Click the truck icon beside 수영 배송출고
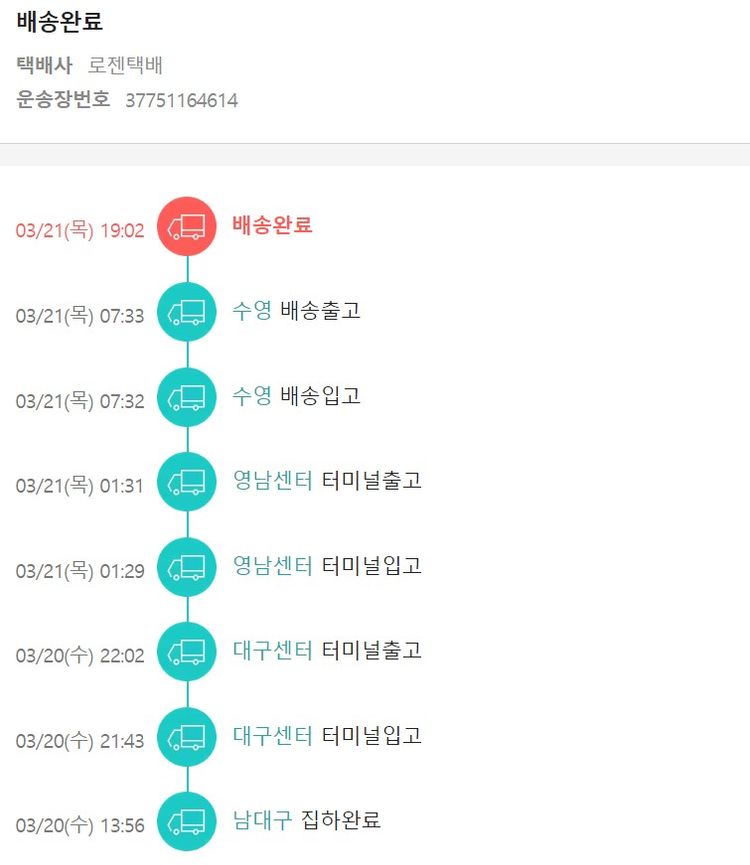 pyautogui.click(x=187, y=313)
